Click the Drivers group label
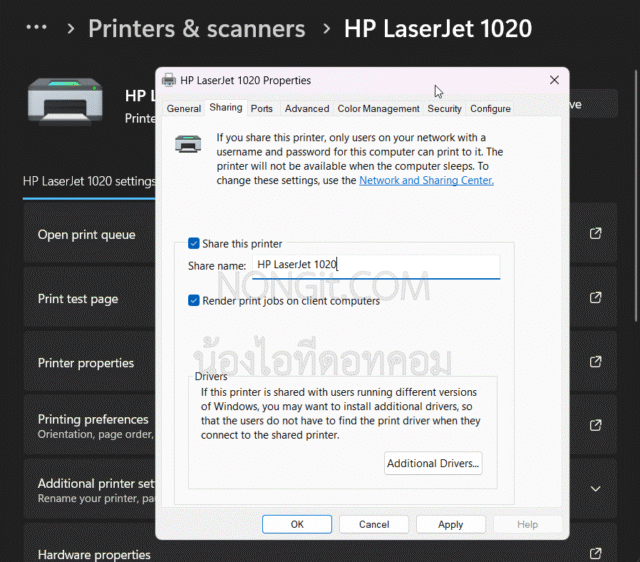640x562 pixels. (211, 376)
